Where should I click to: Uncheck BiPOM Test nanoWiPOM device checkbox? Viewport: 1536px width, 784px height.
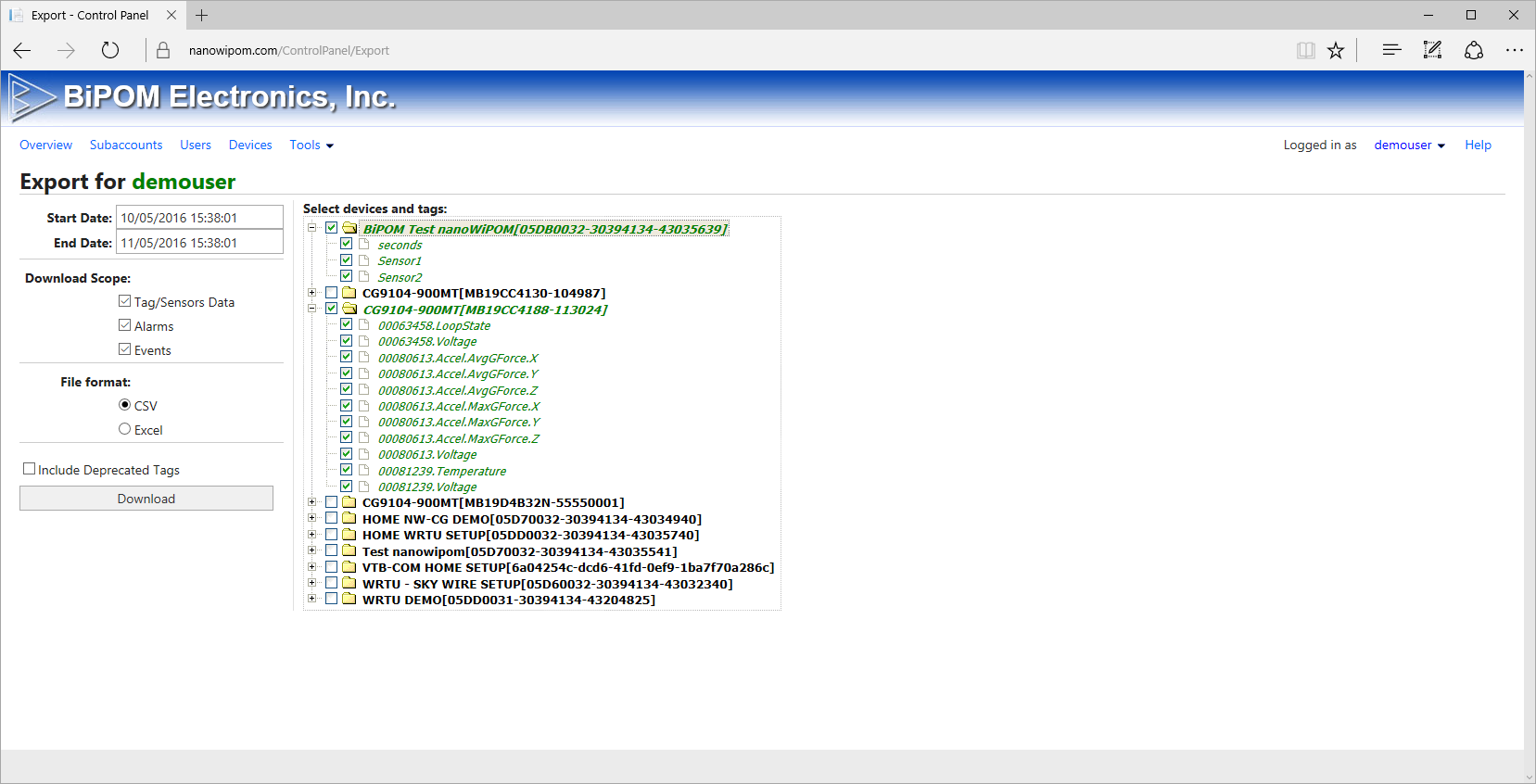pyautogui.click(x=331, y=228)
